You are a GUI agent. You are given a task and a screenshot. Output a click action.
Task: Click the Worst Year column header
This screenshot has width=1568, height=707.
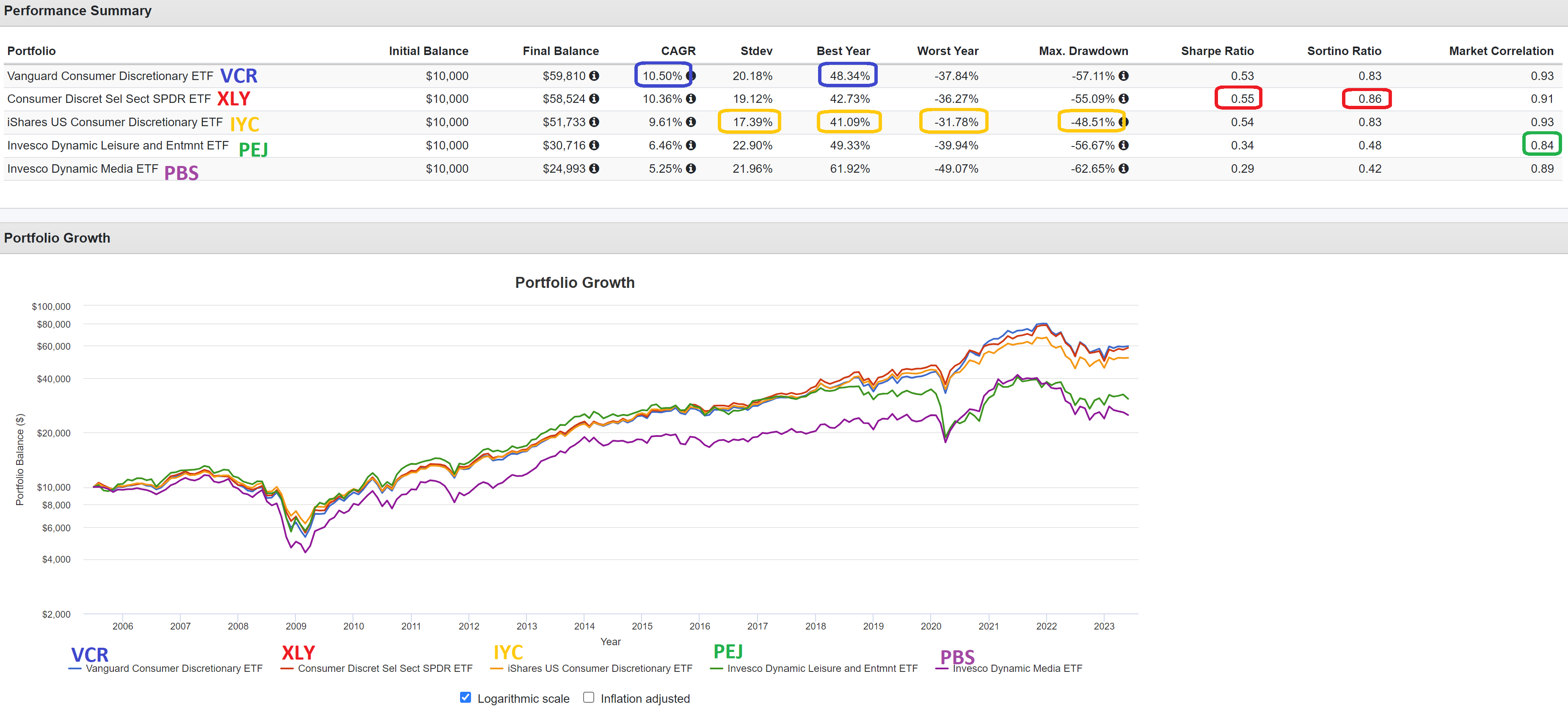tap(948, 51)
